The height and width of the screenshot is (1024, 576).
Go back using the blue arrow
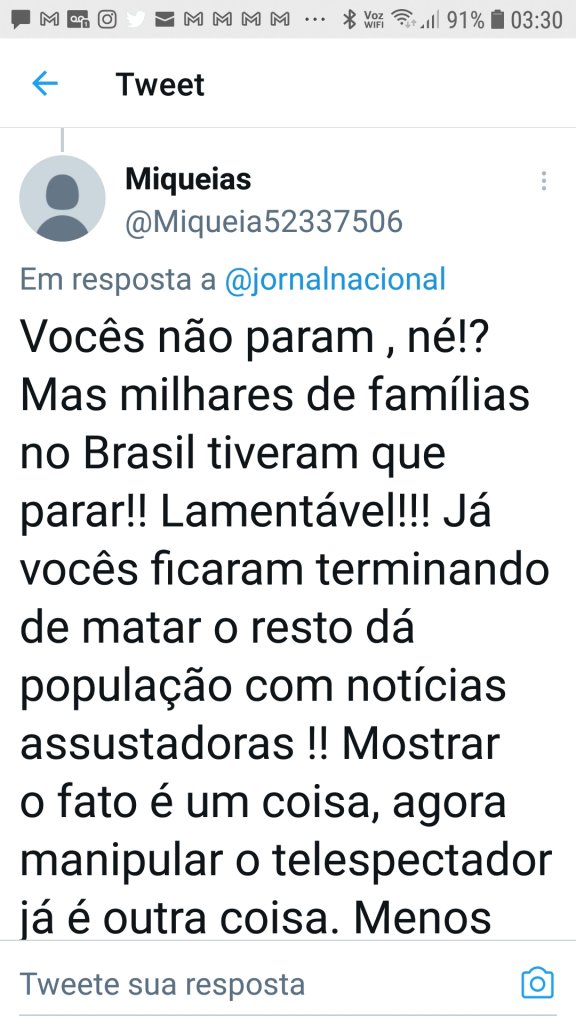pyautogui.click(x=44, y=84)
